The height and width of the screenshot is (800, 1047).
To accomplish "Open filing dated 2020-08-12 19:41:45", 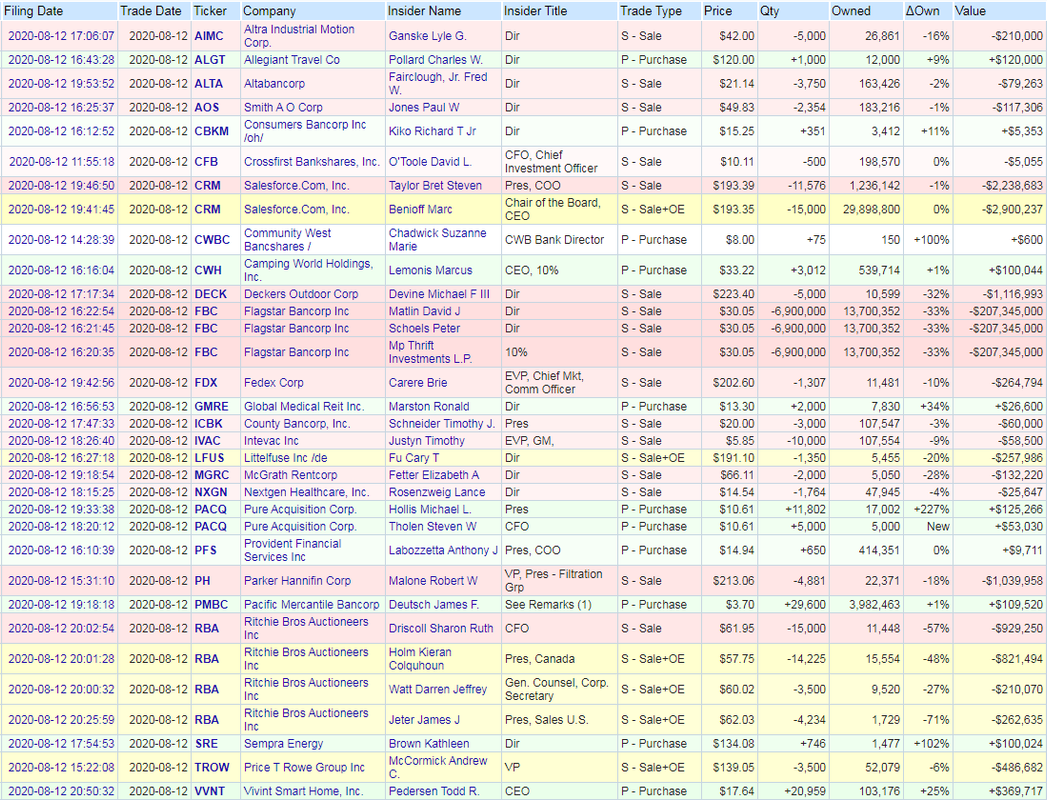I will tap(61, 210).
